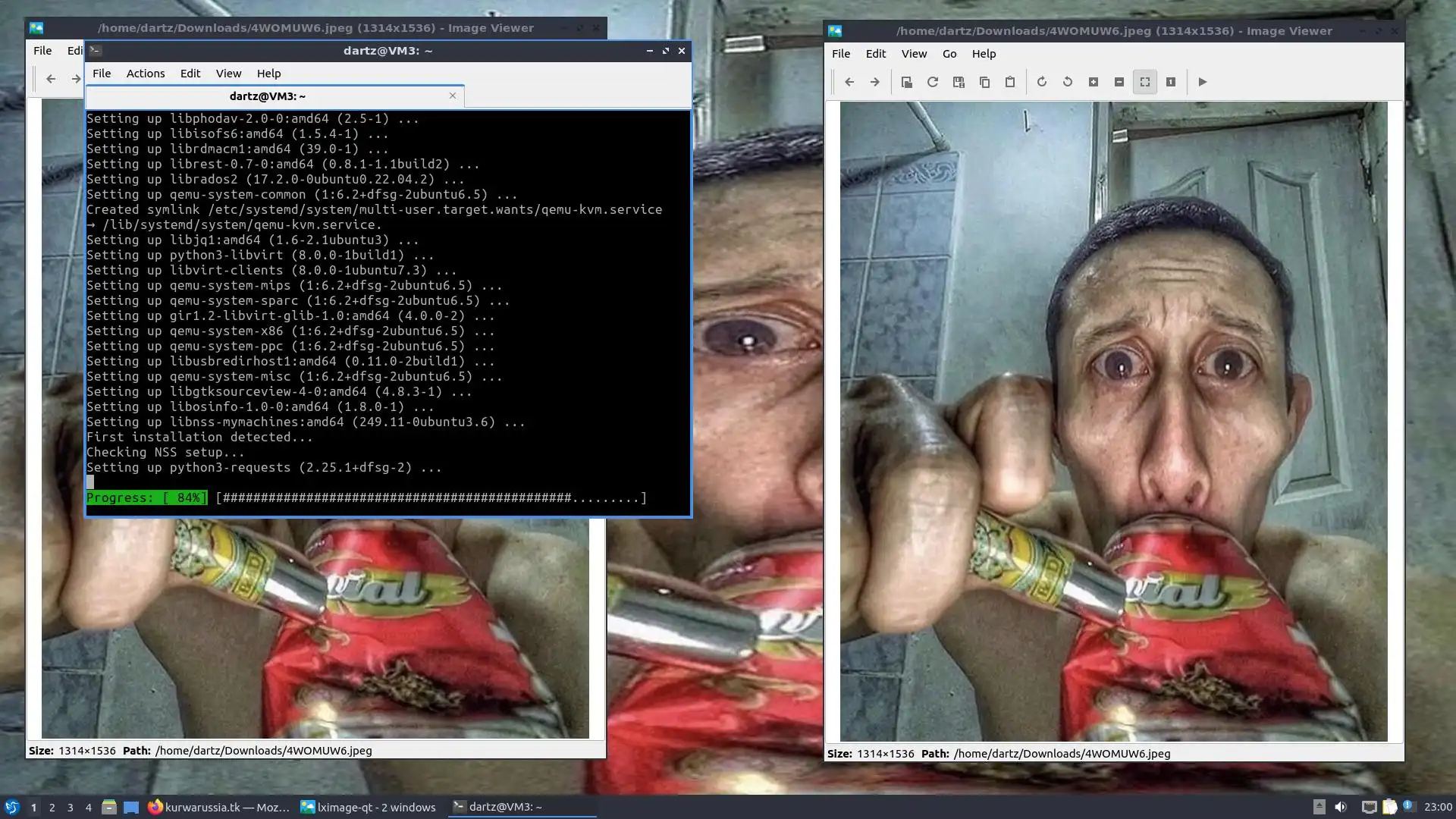Click the Reload File icon
The height and width of the screenshot is (819, 1456).
933,82
